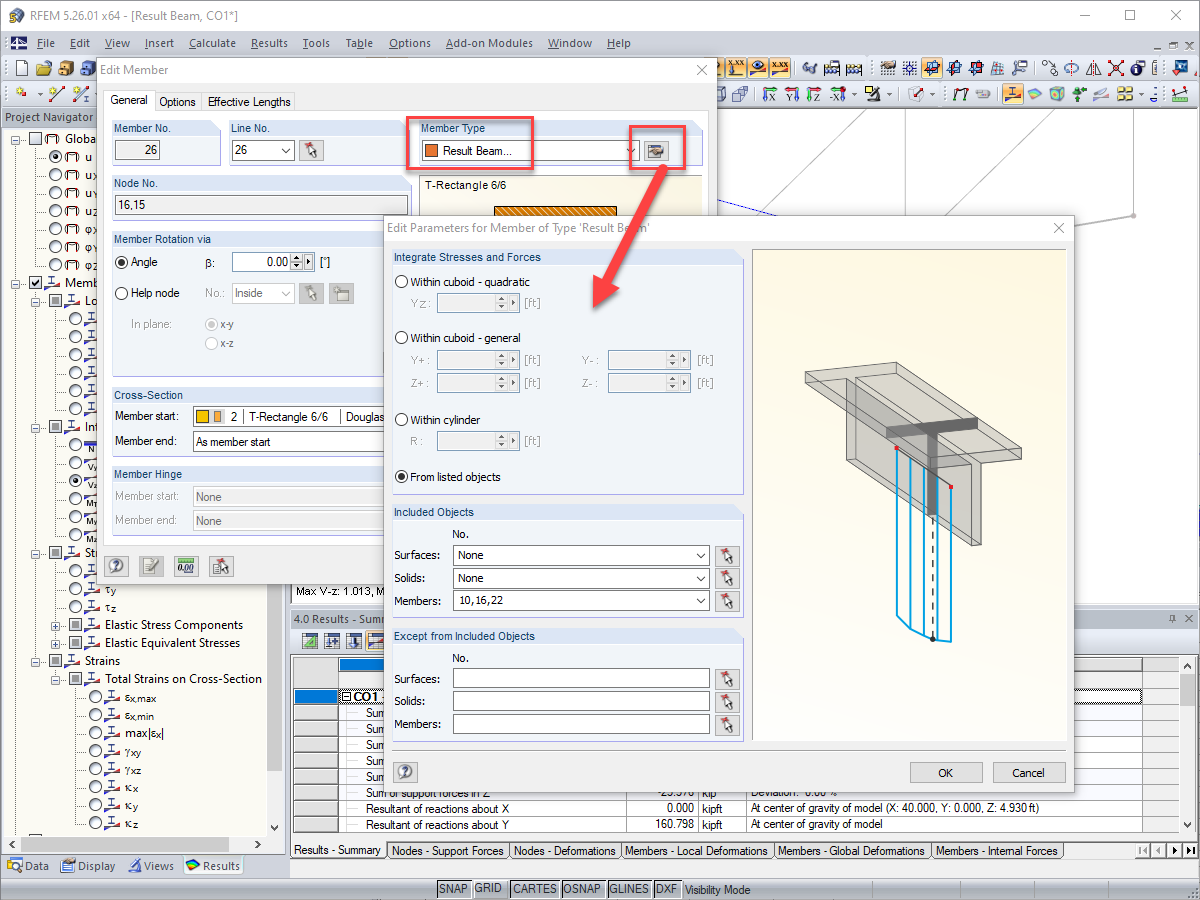The image size is (1200, 900).
Task: Select view in X direction icon
Action: 769,94
